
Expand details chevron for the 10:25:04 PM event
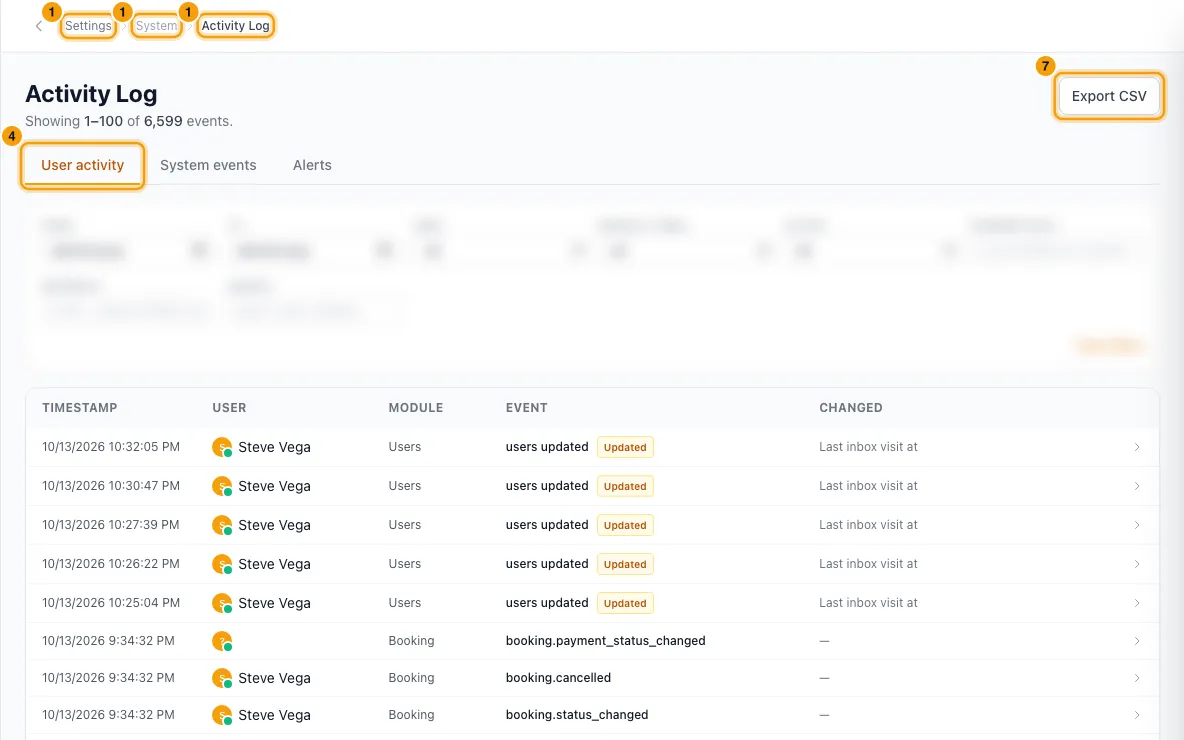click(x=1136, y=603)
